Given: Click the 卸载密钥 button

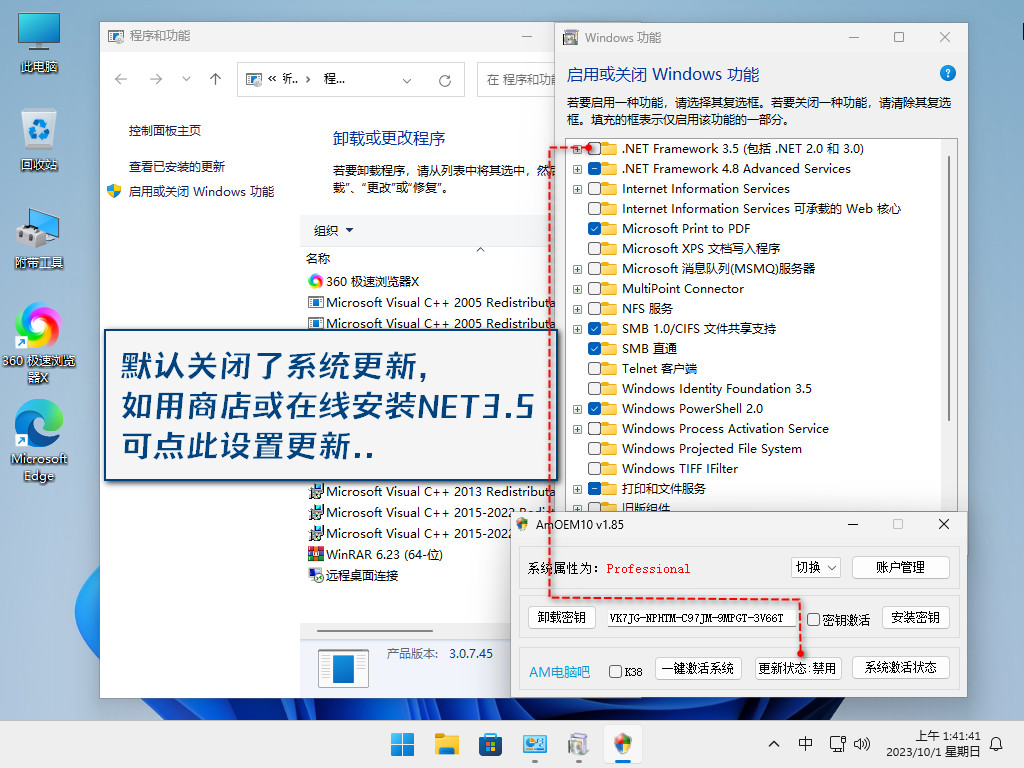Looking at the screenshot, I should [x=562, y=618].
